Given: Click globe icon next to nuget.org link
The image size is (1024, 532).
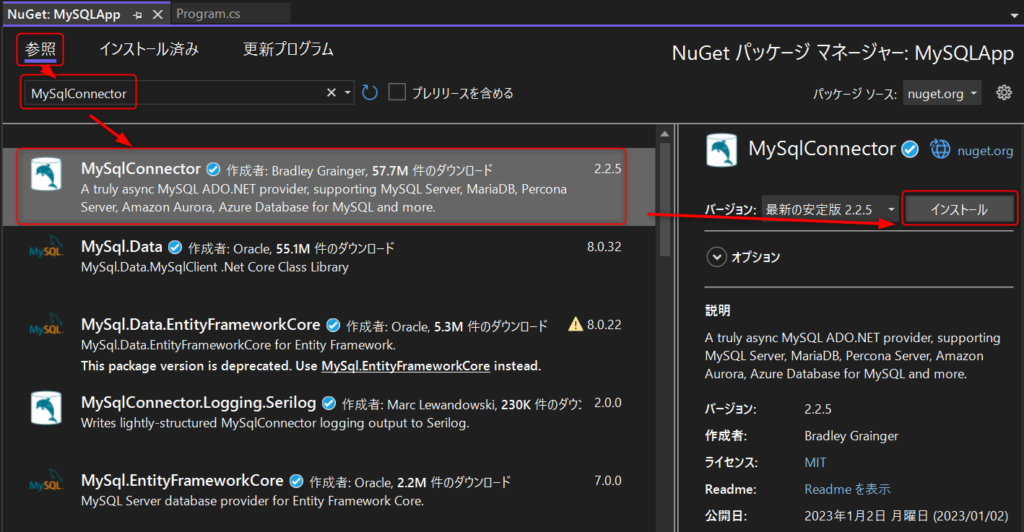Looking at the screenshot, I should 940,149.
